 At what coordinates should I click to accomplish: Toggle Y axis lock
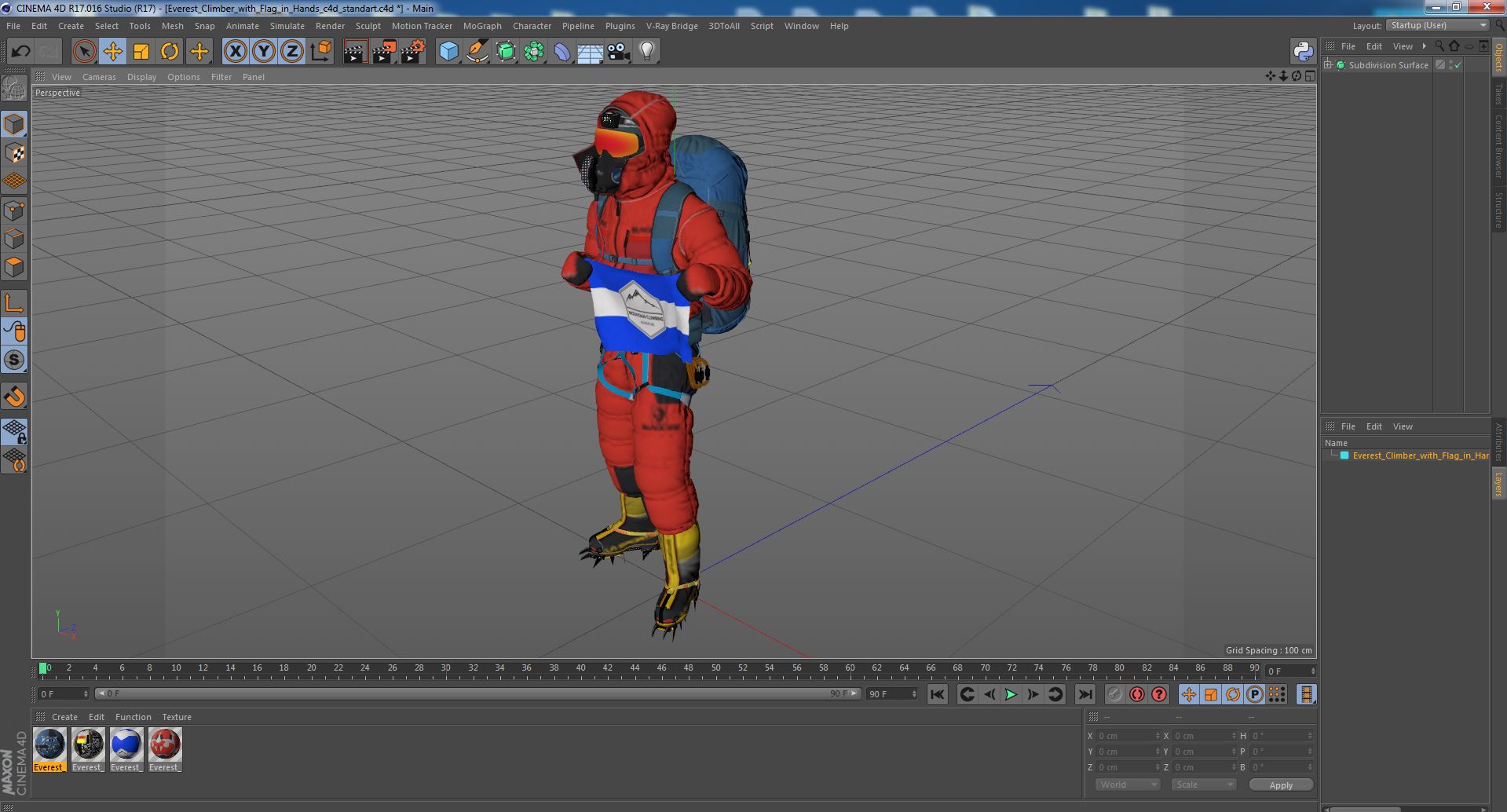click(x=264, y=52)
